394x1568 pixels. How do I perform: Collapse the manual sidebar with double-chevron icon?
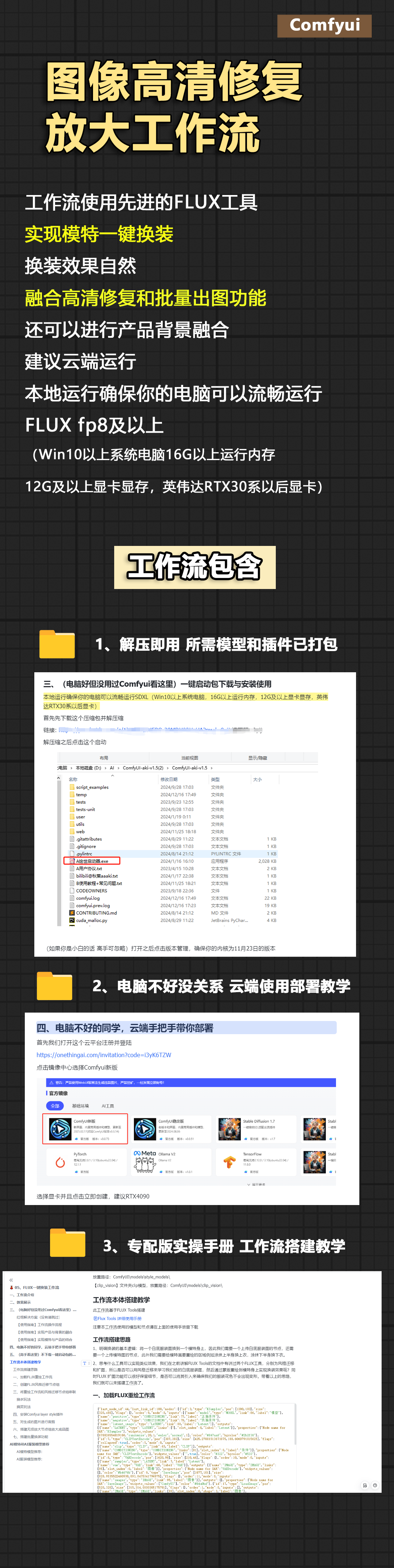tap(11, 1280)
